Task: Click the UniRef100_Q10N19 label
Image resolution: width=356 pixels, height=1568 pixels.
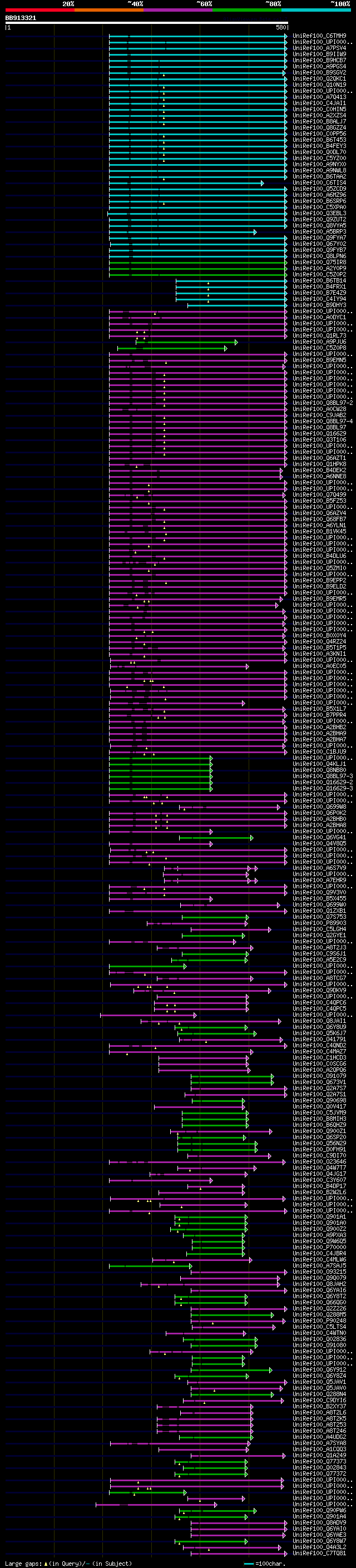Action: coord(319,85)
